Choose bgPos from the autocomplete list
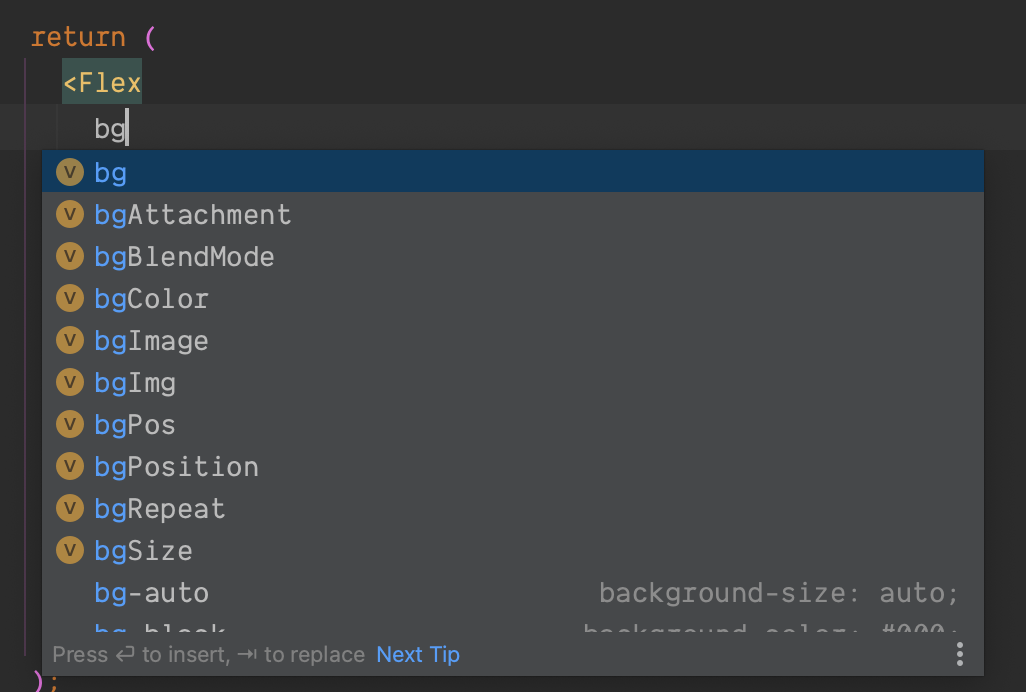Screen dimensions: 1026x692 136,424
